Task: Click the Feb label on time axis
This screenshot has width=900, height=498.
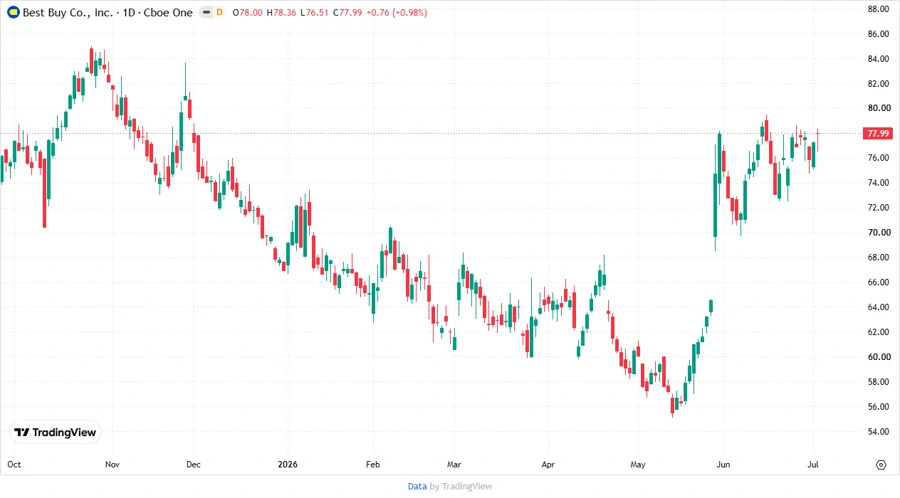Action: (x=373, y=464)
